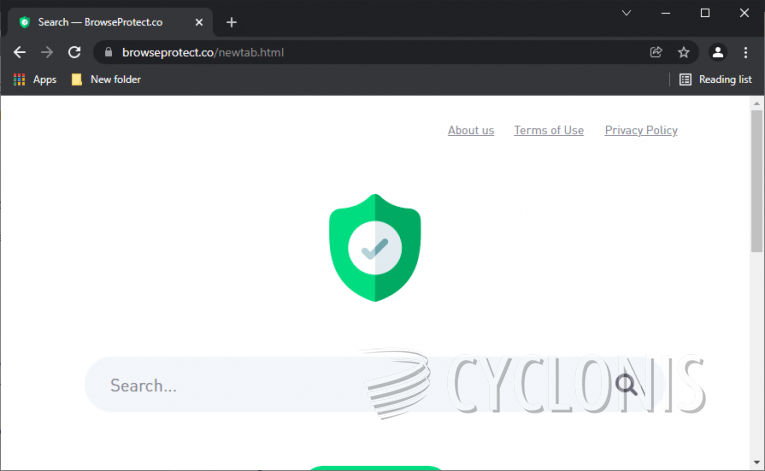Open the user profile icon
Image resolution: width=765 pixels, height=471 pixels.
(x=717, y=52)
